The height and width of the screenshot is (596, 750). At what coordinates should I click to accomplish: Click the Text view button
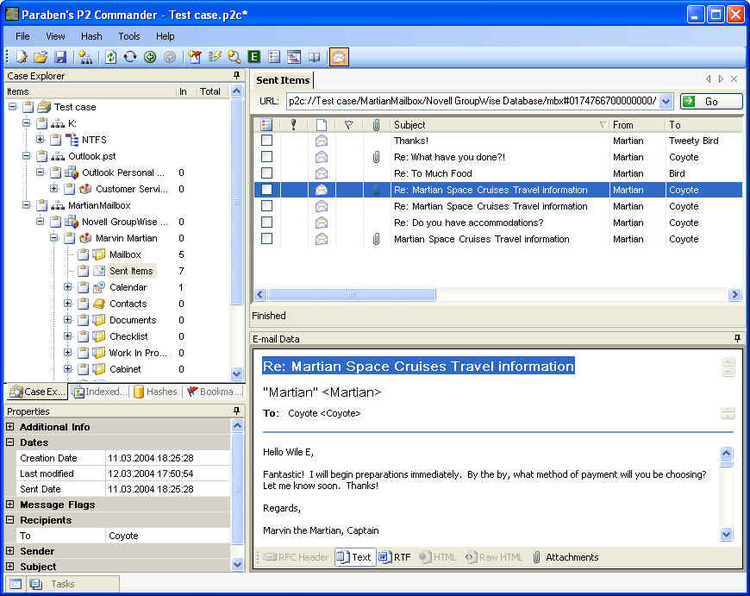[x=355, y=557]
